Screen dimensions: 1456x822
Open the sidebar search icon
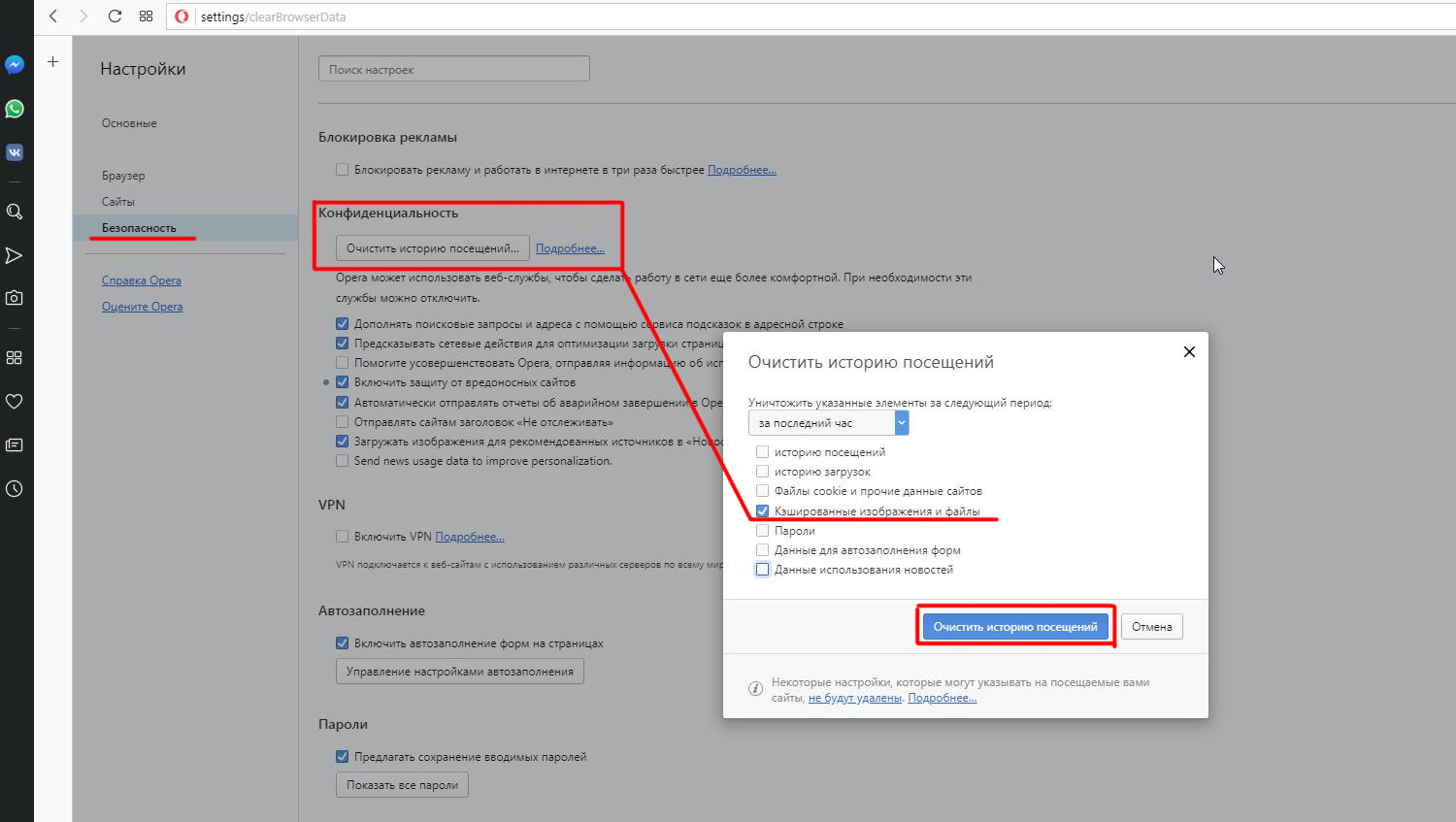pos(15,212)
